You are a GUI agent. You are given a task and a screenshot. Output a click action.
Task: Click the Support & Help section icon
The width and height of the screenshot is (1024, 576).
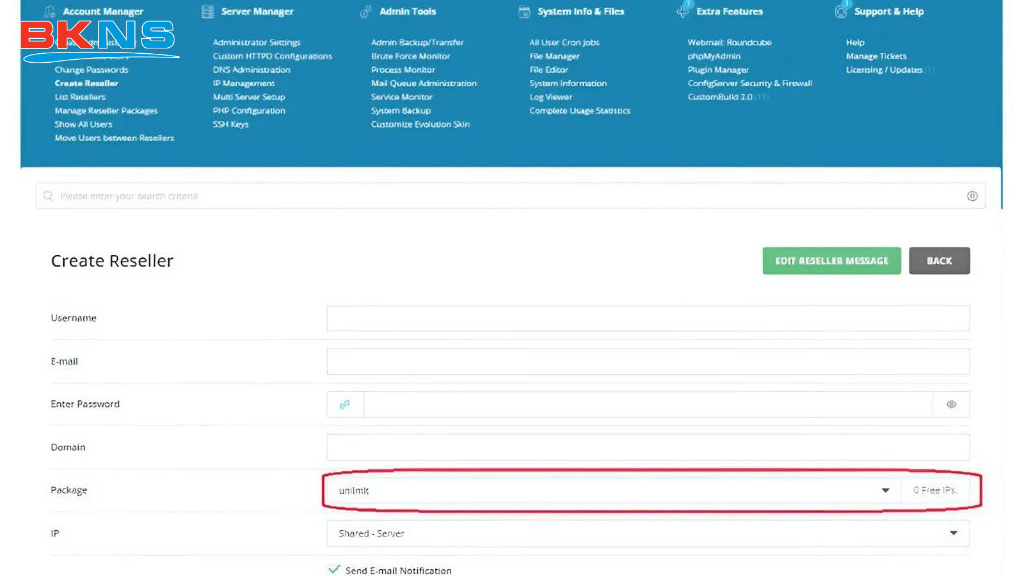(x=841, y=11)
